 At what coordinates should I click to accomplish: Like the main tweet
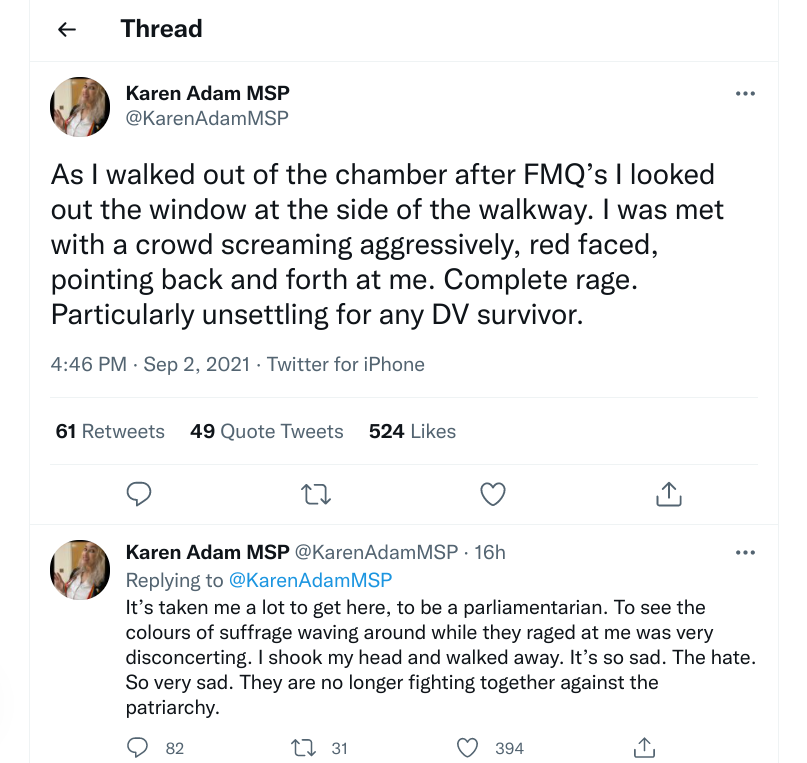pyautogui.click(x=493, y=492)
